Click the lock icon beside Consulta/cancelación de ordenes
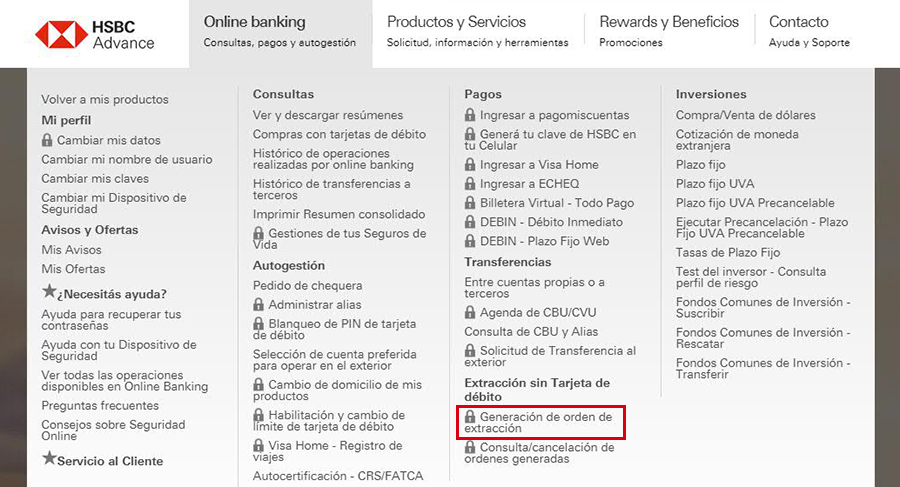The height and width of the screenshot is (487, 900). coord(470,446)
